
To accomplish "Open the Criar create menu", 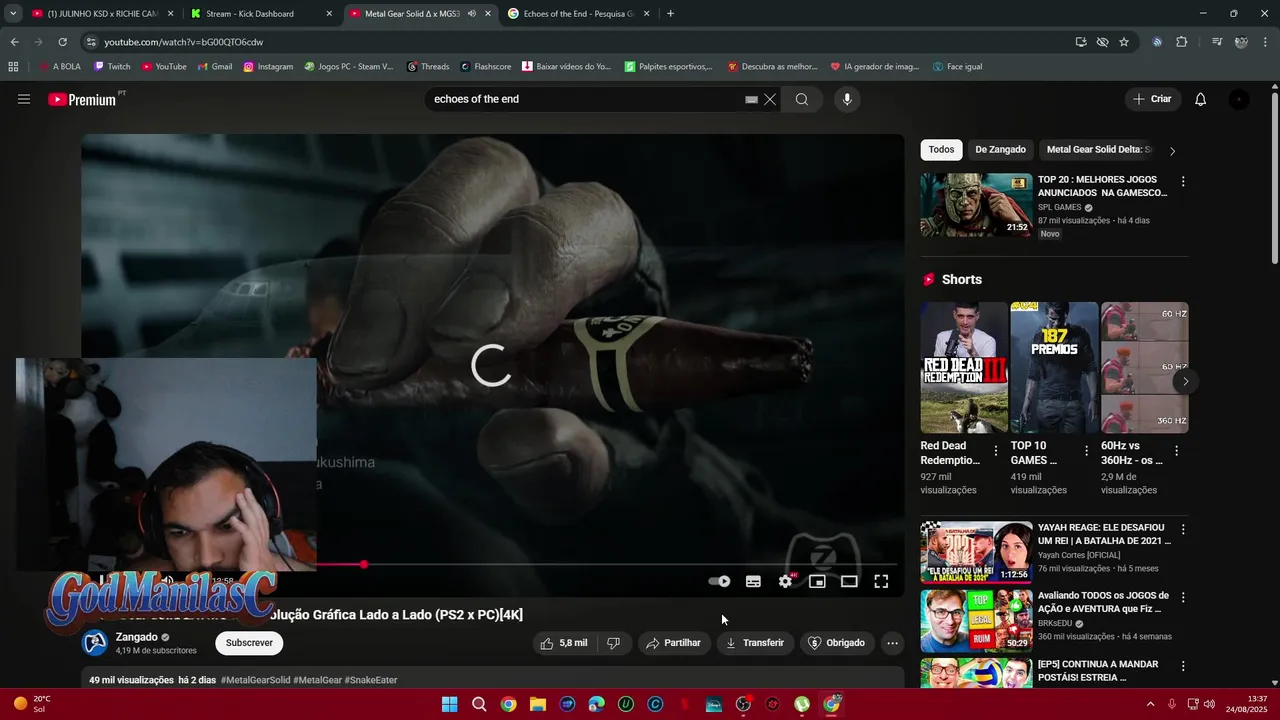I will (x=1152, y=99).
